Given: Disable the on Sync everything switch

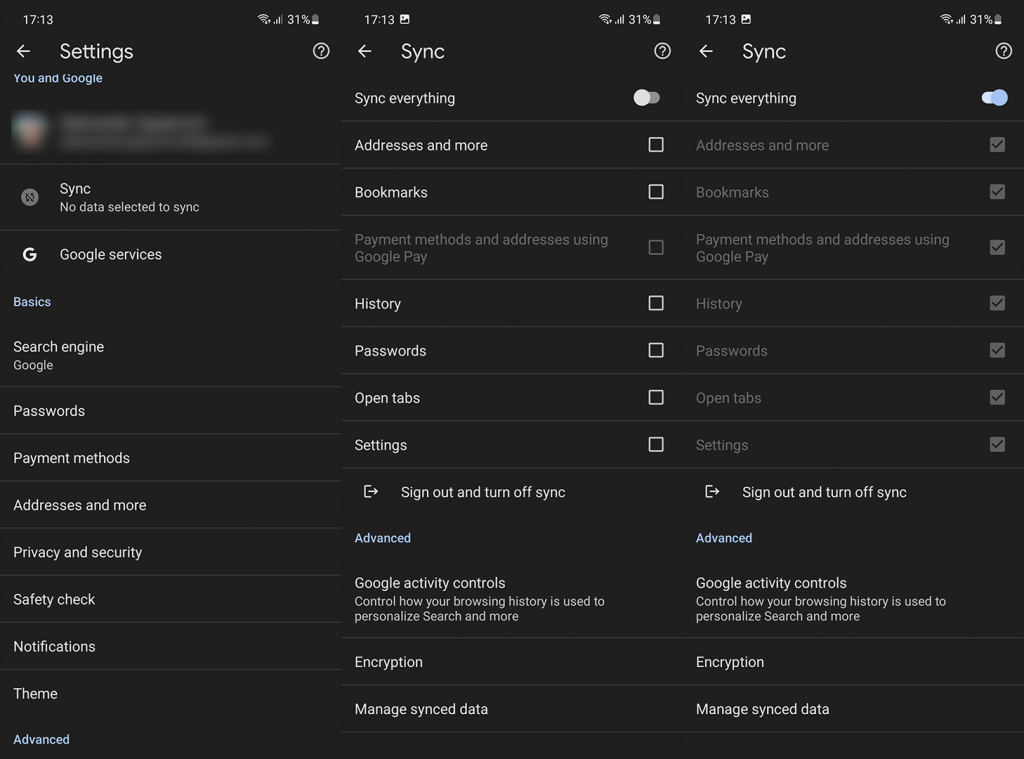Looking at the screenshot, I should point(994,98).
